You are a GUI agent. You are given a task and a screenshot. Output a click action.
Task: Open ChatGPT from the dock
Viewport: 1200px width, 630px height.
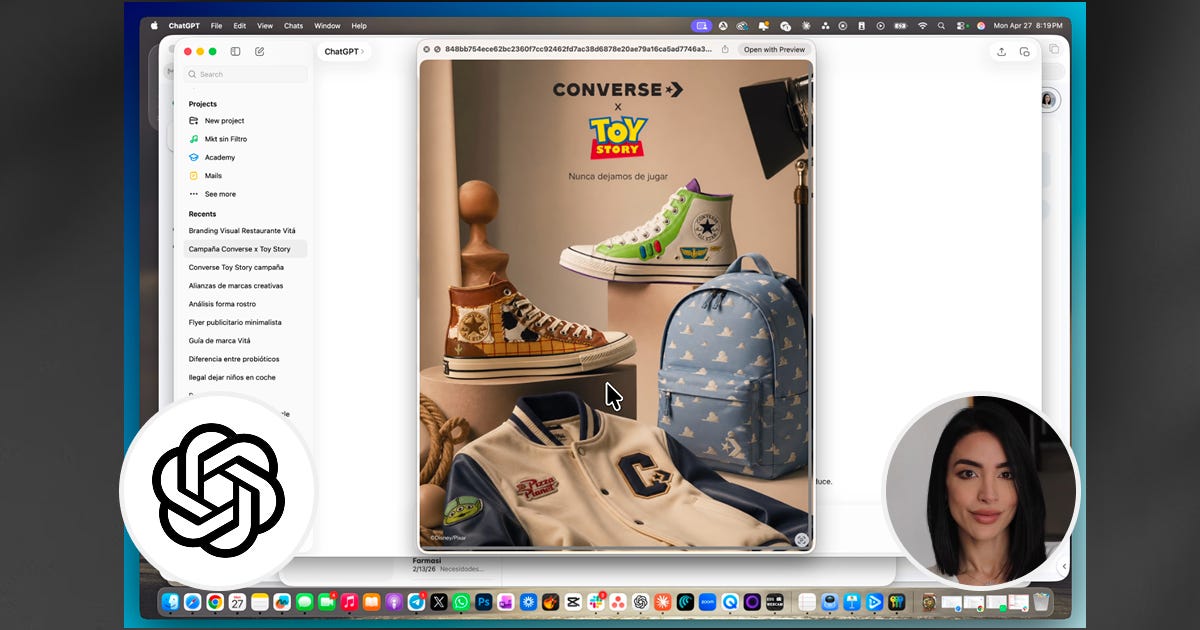(640, 602)
